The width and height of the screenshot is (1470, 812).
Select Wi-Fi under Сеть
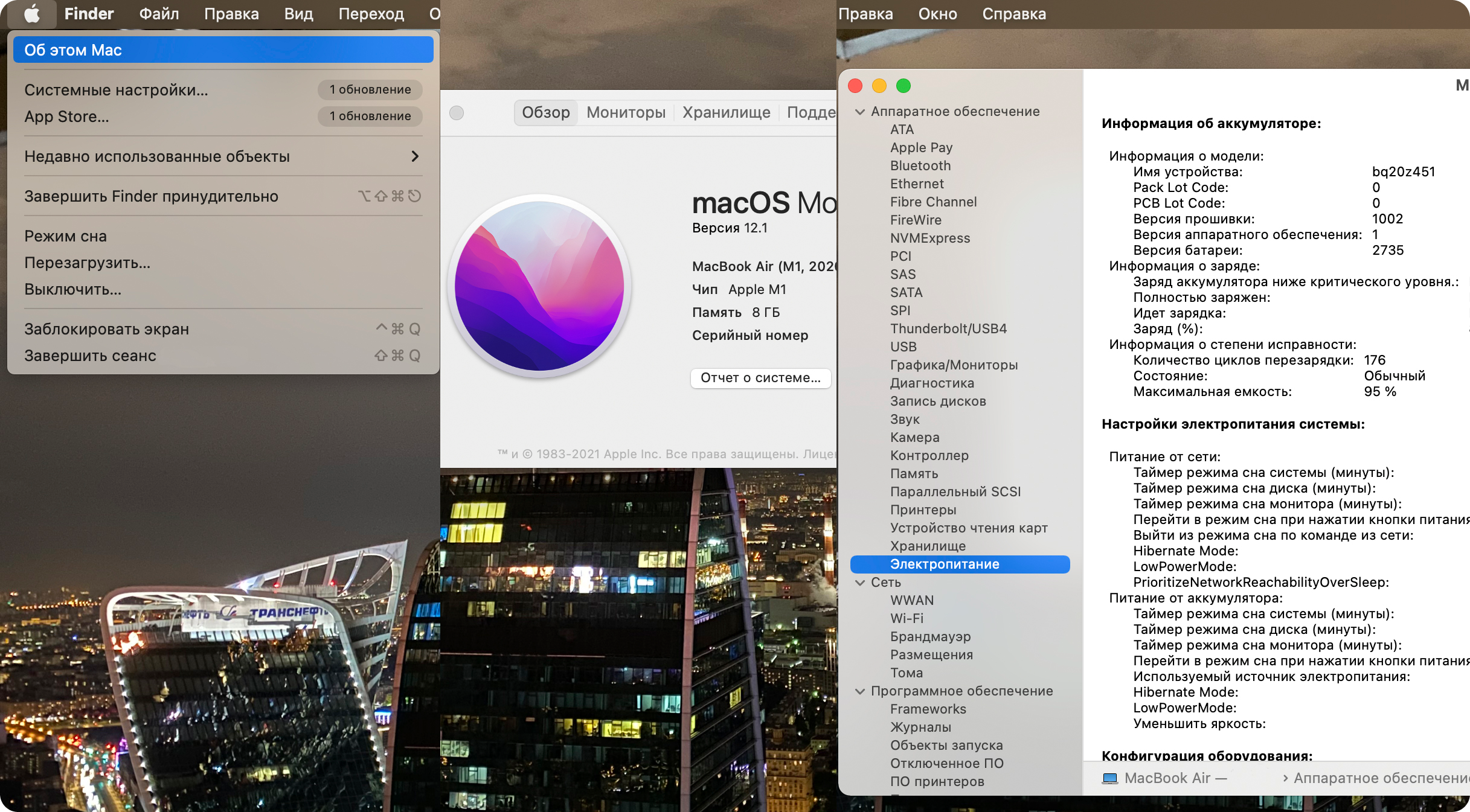(x=907, y=619)
